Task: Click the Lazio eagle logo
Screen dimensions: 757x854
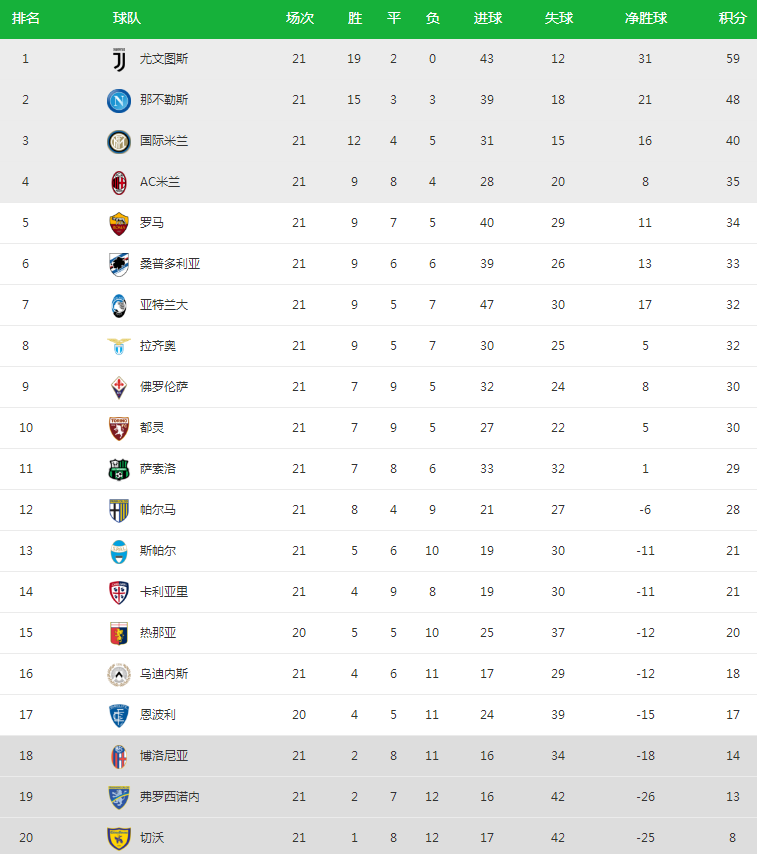Action: (x=119, y=346)
